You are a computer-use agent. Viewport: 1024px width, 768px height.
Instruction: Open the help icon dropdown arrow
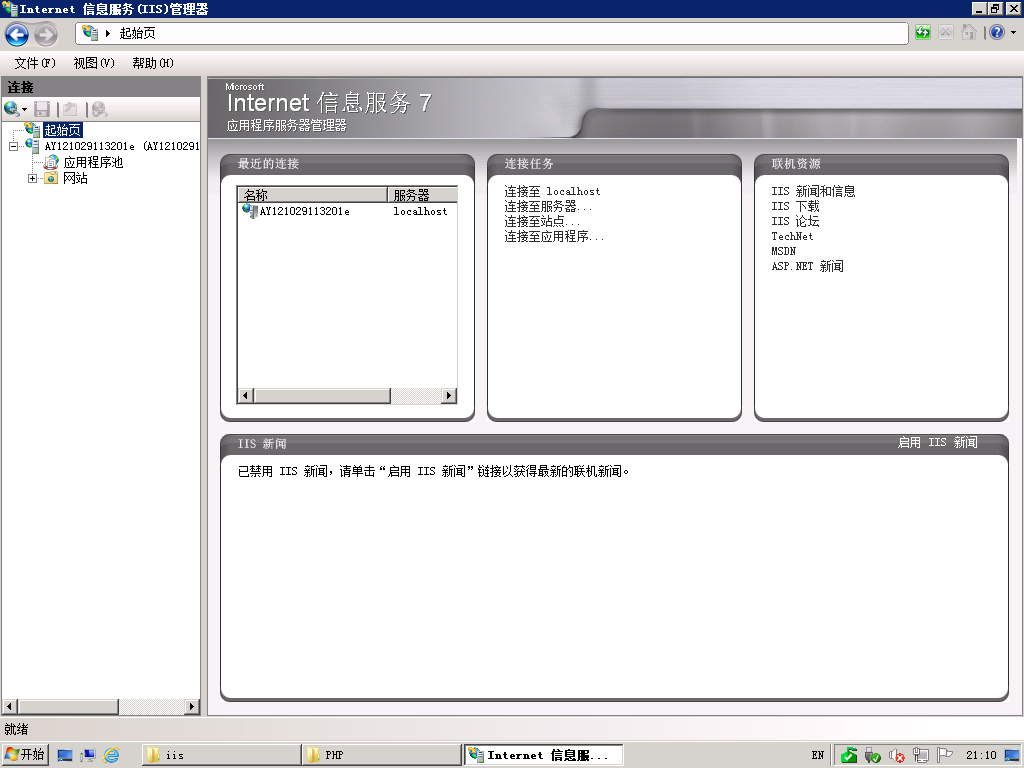(x=1013, y=32)
